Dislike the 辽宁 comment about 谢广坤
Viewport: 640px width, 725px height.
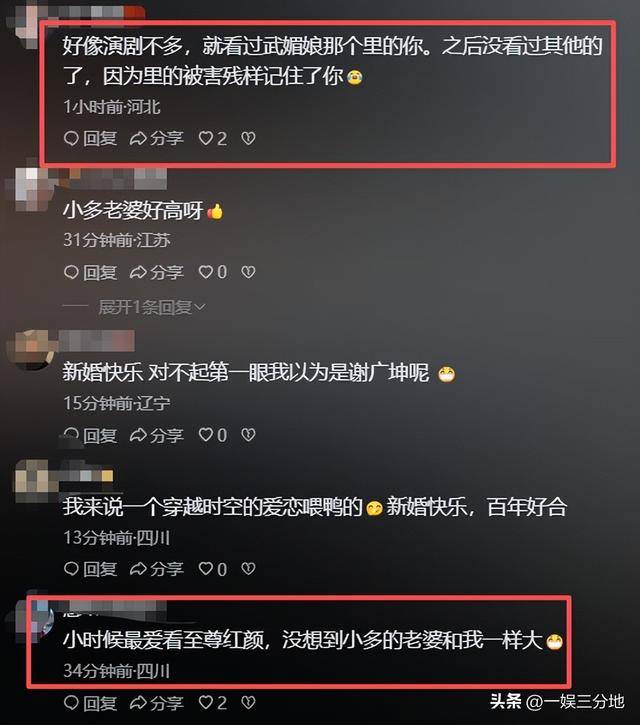coord(248,435)
